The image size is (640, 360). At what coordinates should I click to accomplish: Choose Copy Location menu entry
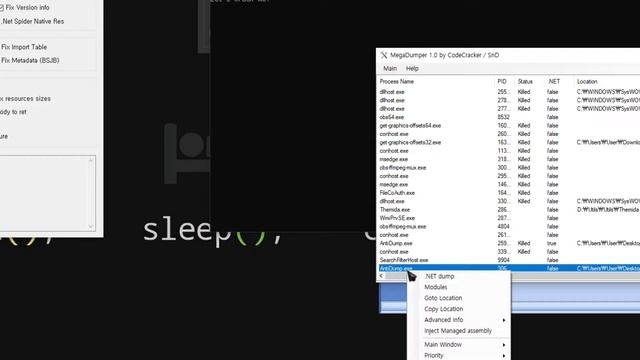coord(443,309)
